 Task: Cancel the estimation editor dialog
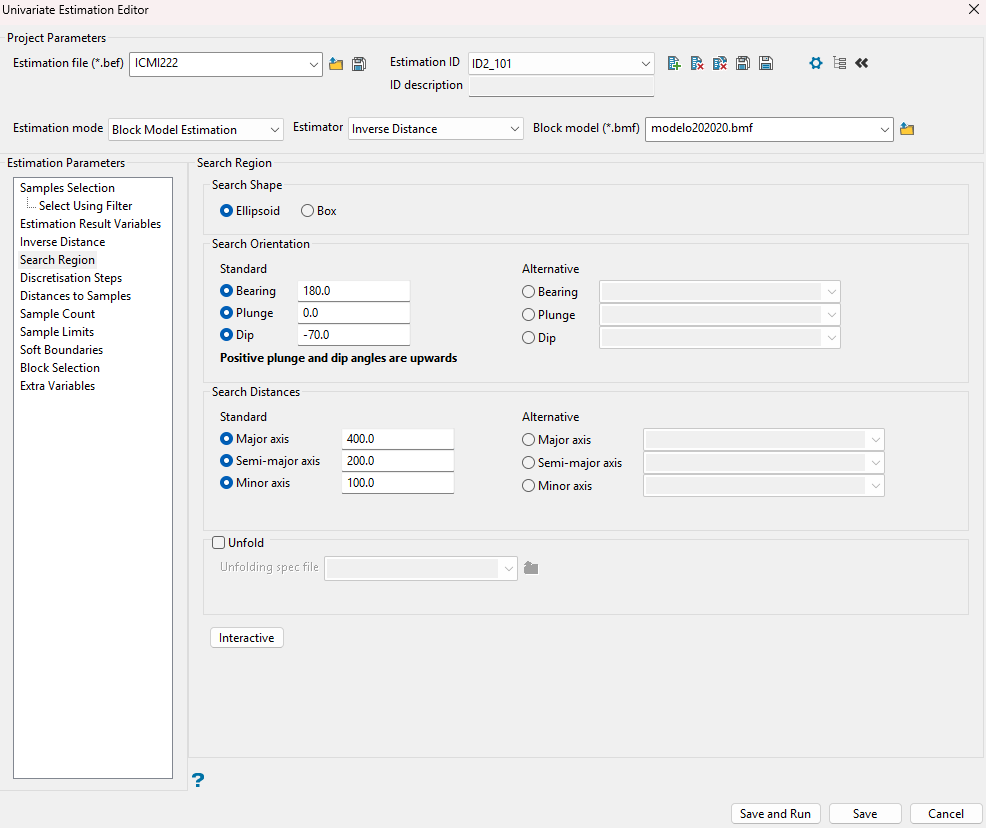pyautogui.click(x=946, y=814)
